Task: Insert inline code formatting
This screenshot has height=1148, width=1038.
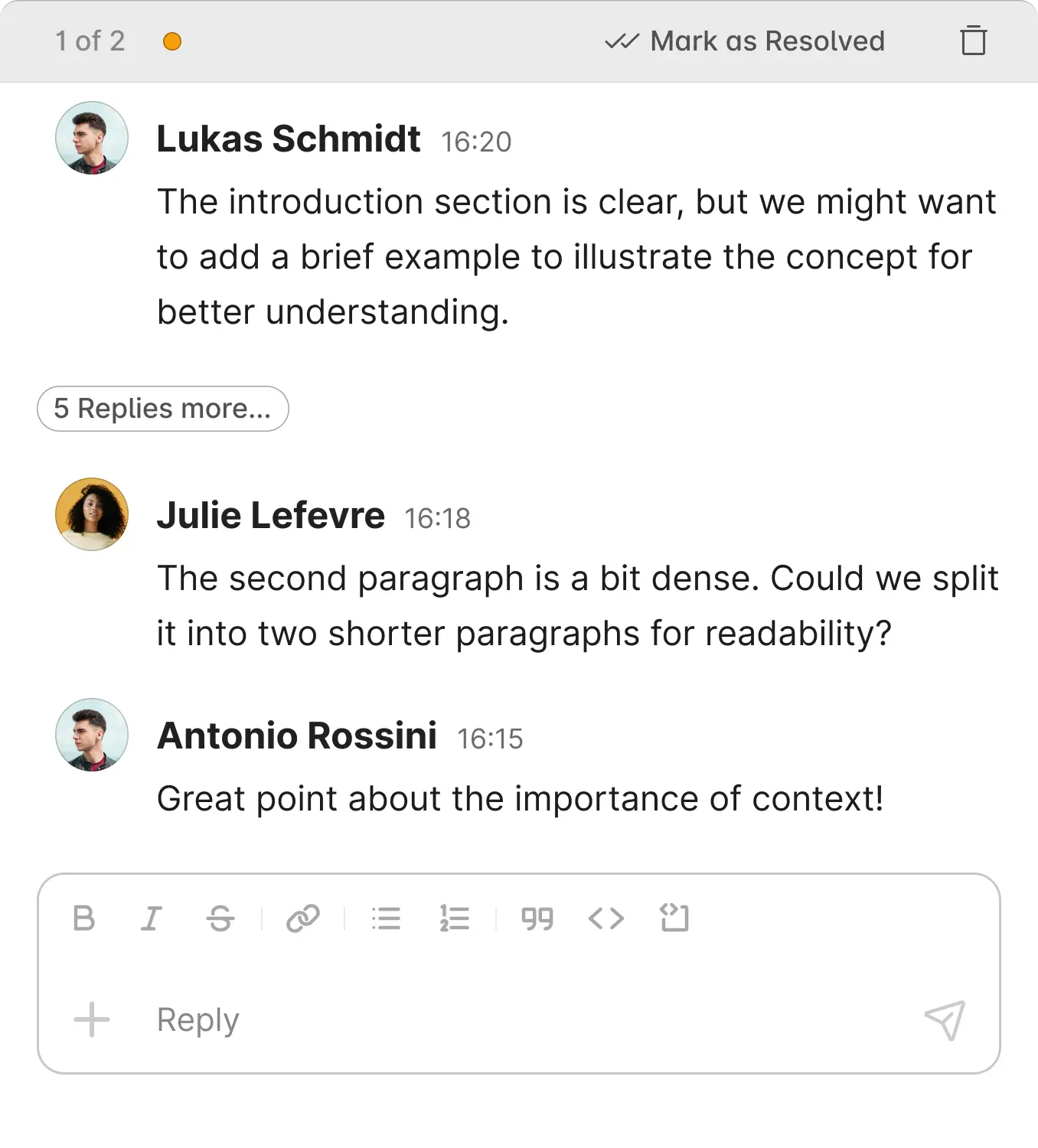Action: pos(605,918)
